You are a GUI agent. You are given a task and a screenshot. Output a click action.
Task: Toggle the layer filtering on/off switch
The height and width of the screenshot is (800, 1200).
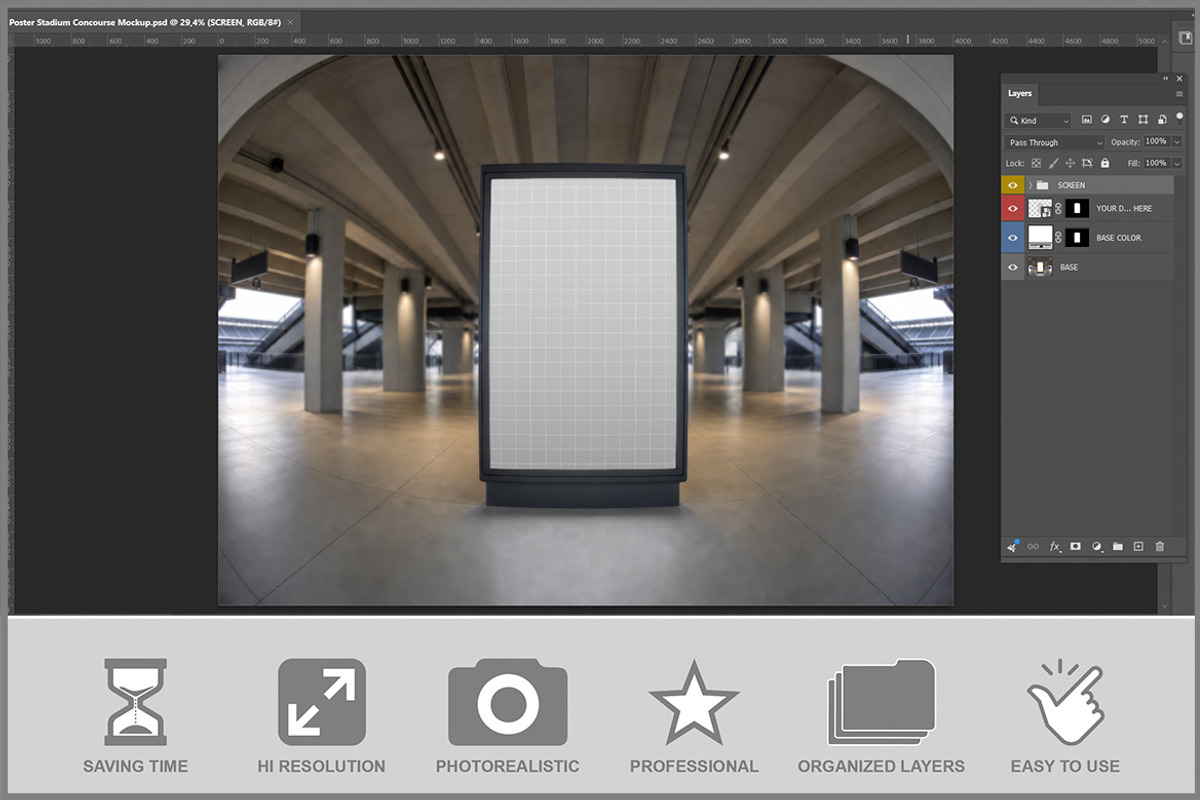(1179, 117)
